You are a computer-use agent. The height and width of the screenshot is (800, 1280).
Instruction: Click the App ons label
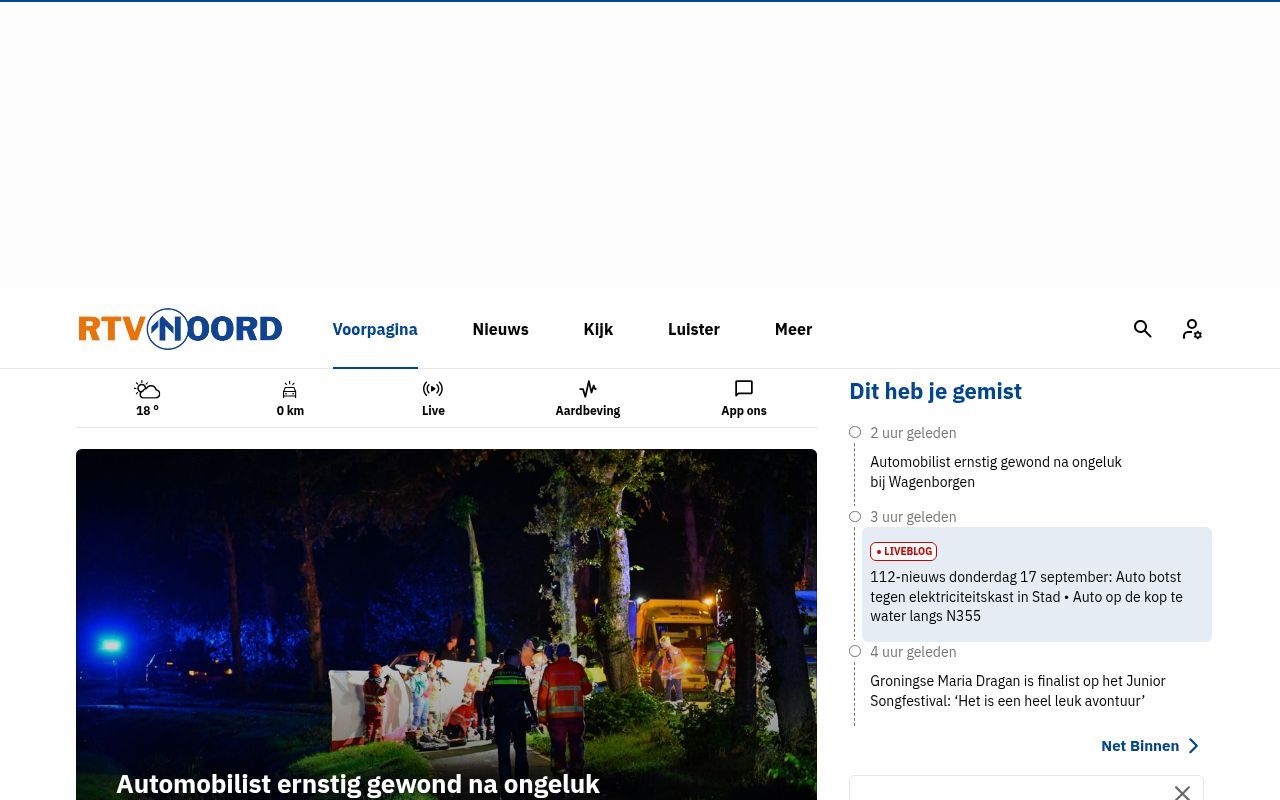pyautogui.click(x=744, y=411)
